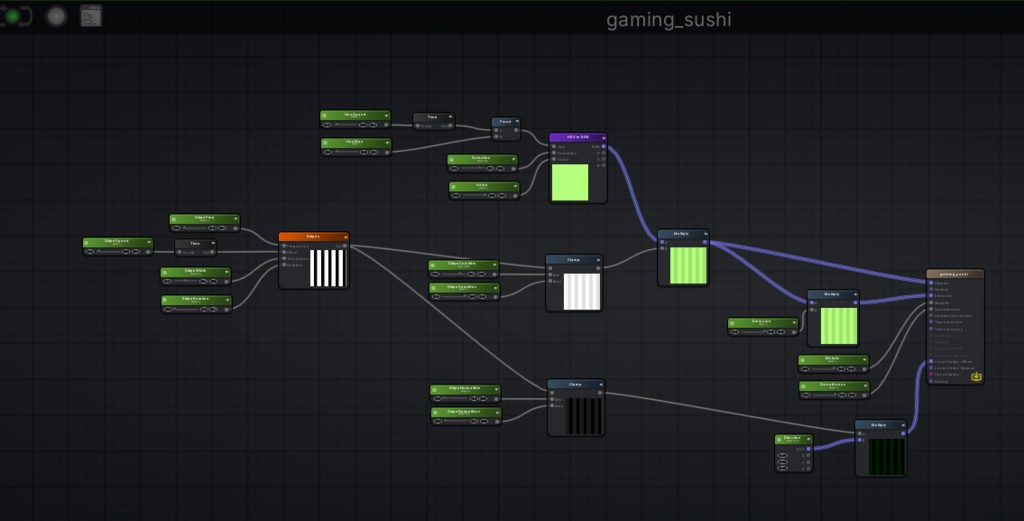Open the StripeRotation node dropdown arrow

click(228, 300)
